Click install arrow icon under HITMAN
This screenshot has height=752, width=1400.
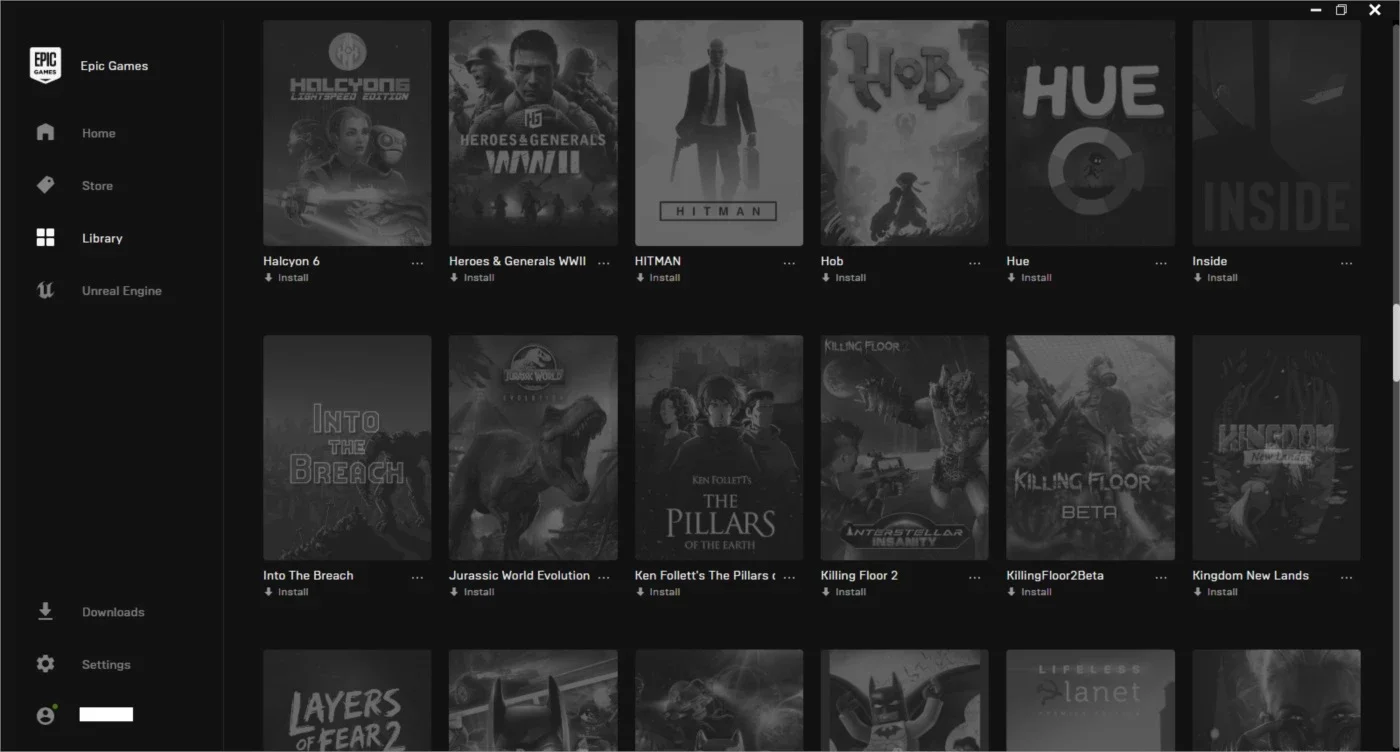(640, 278)
